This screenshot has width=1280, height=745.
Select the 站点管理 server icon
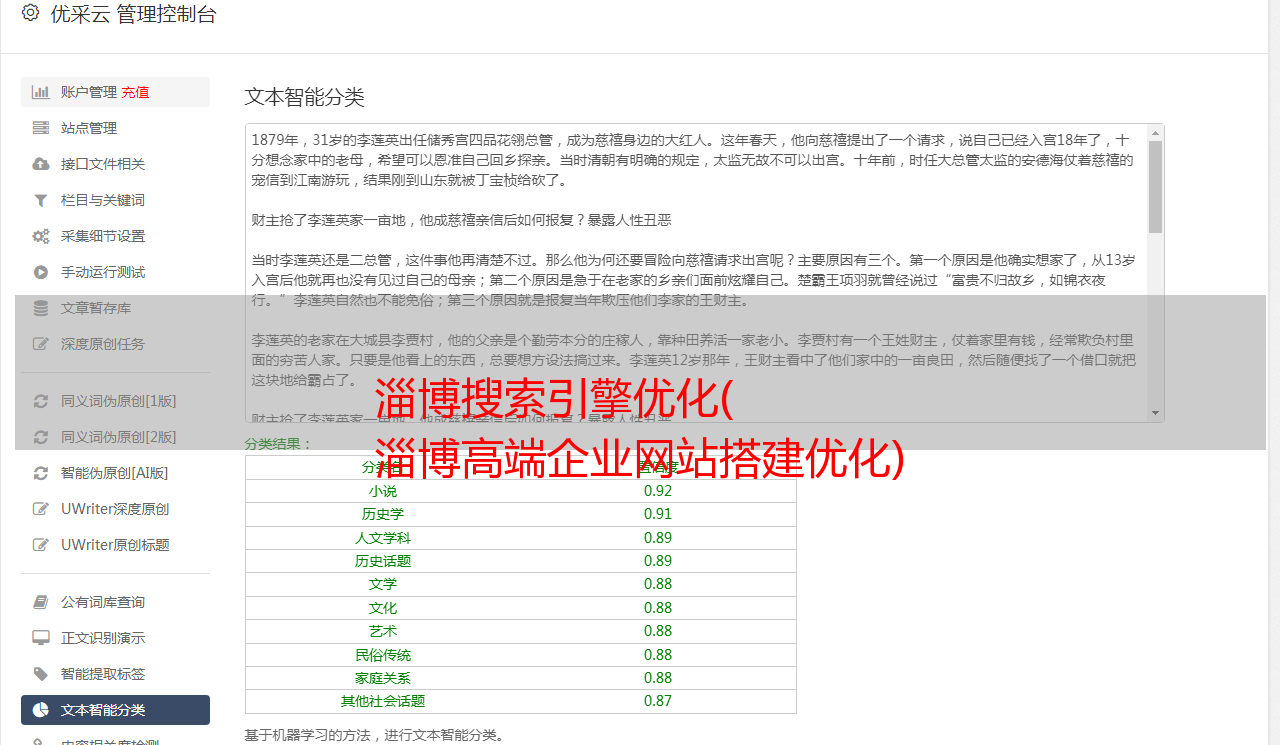pos(41,128)
